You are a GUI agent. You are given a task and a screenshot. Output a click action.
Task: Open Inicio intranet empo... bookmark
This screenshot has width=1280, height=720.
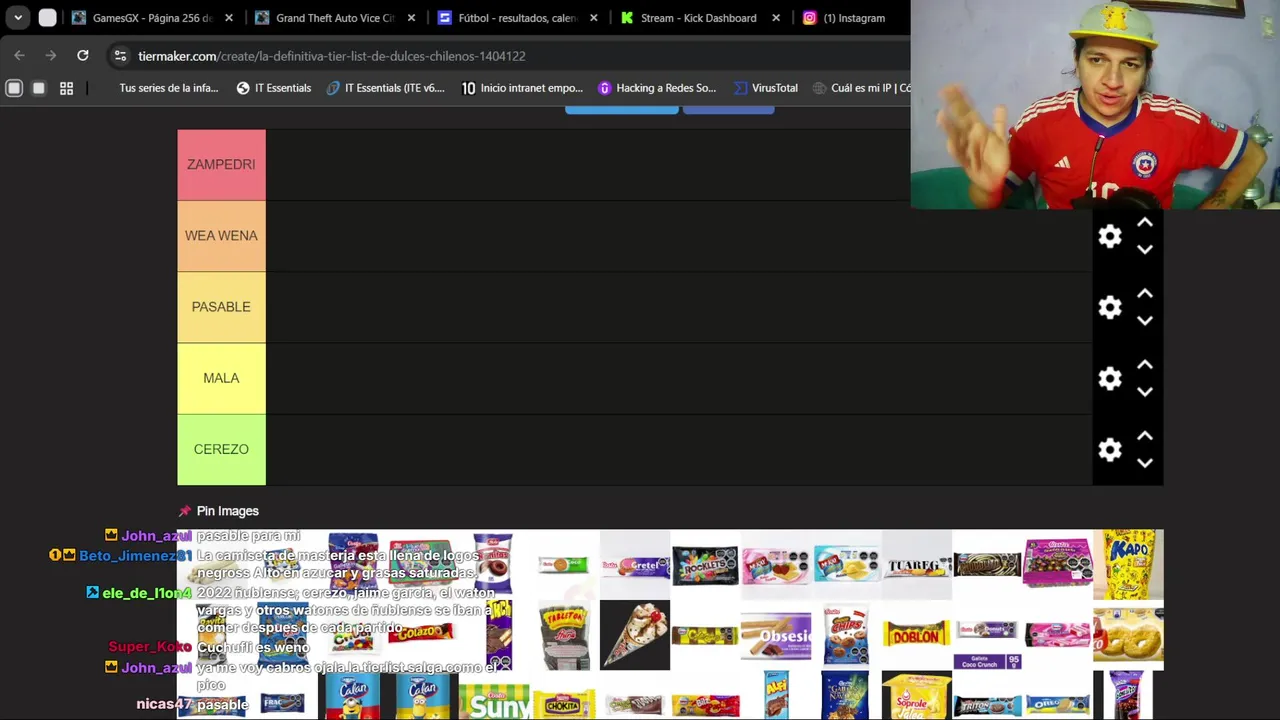pyautogui.click(x=522, y=88)
